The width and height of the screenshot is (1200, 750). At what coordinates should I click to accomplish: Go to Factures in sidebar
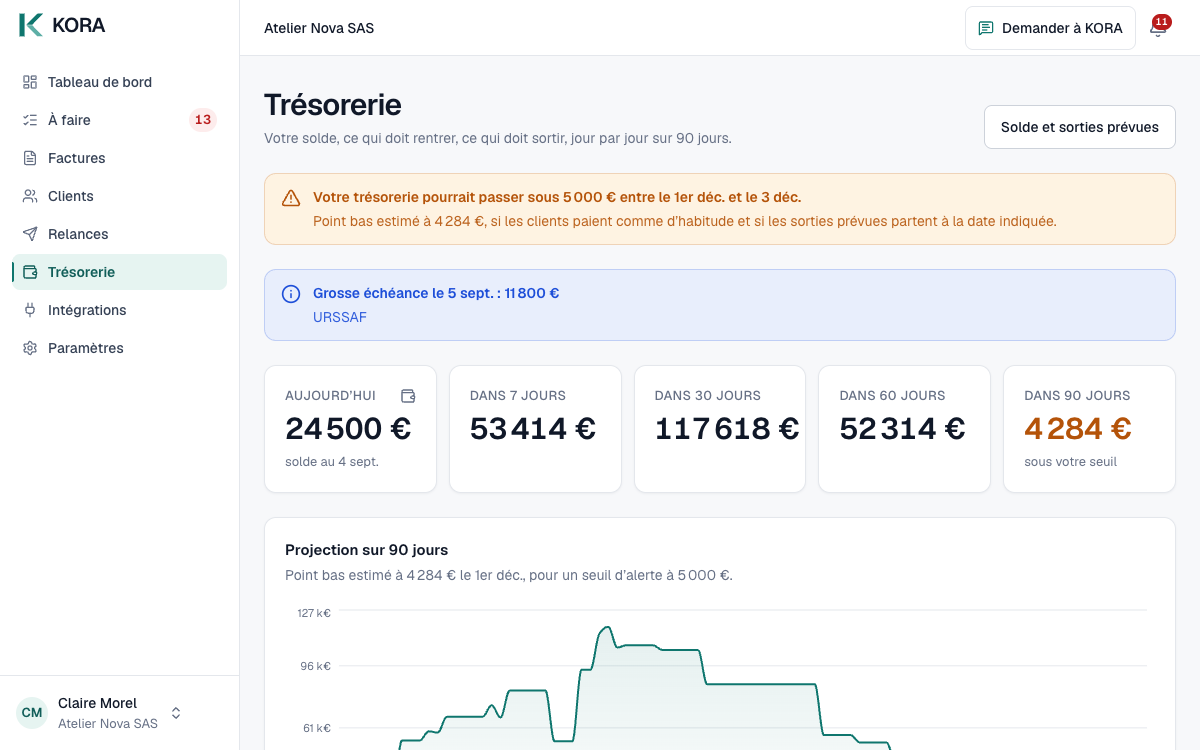(x=120, y=158)
